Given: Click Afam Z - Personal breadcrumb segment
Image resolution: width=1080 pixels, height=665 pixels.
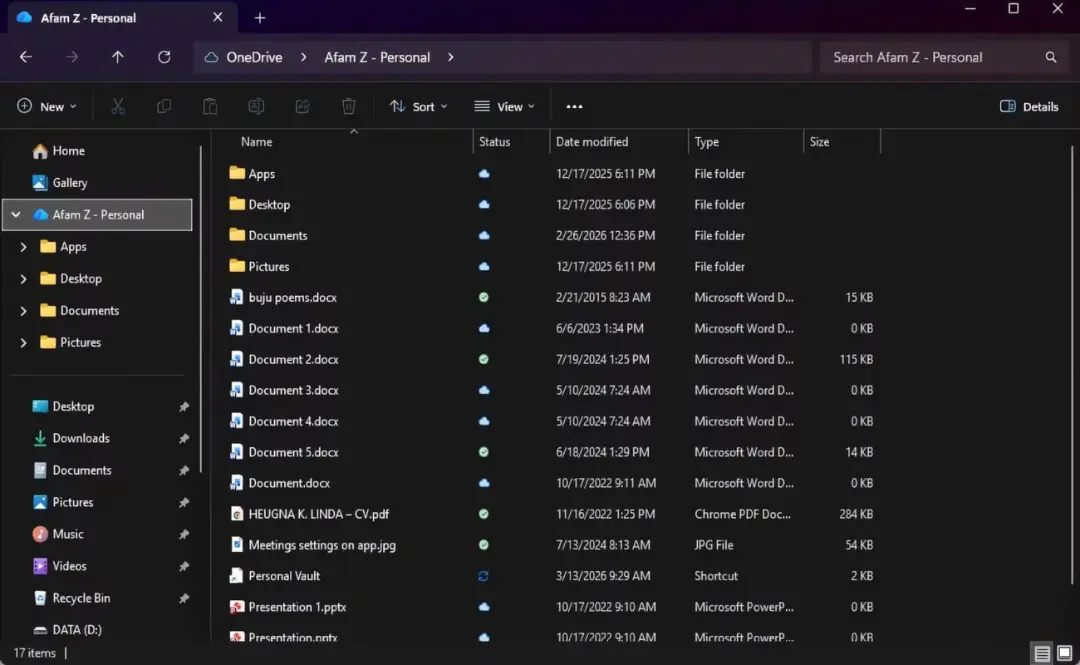Looking at the screenshot, I should [x=377, y=57].
